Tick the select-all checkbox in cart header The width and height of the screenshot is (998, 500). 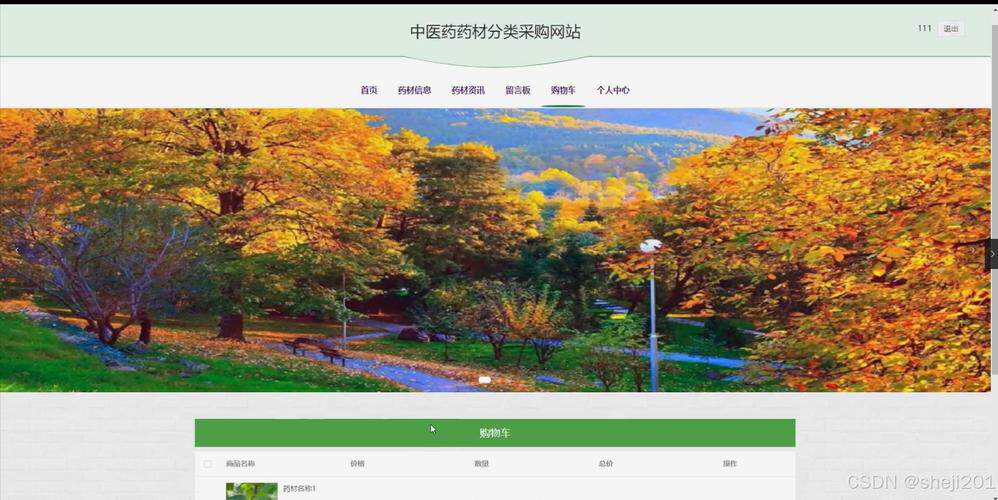pyautogui.click(x=207, y=464)
